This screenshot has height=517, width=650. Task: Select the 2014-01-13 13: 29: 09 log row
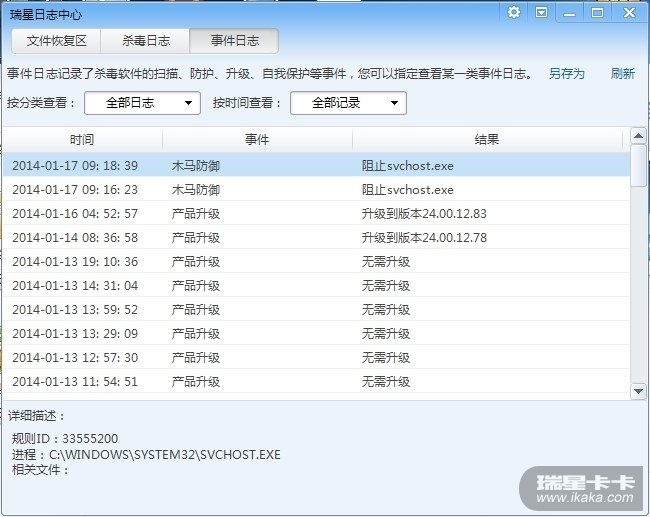tap(317, 334)
